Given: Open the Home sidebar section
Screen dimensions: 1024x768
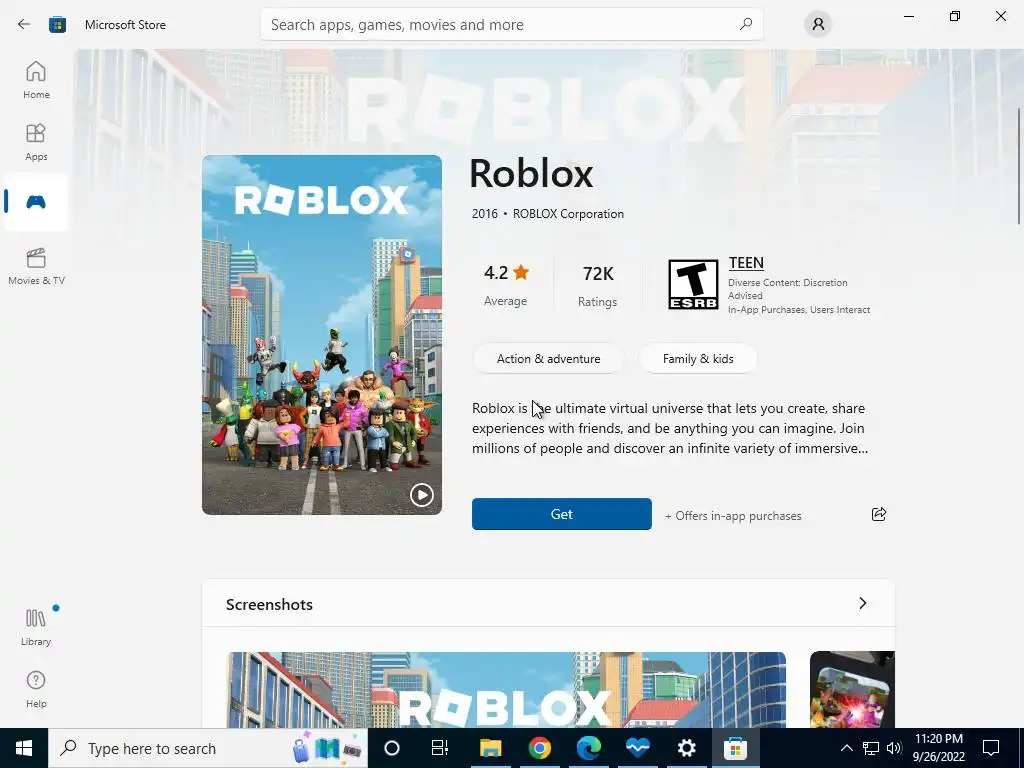Looking at the screenshot, I should tap(36, 80).
